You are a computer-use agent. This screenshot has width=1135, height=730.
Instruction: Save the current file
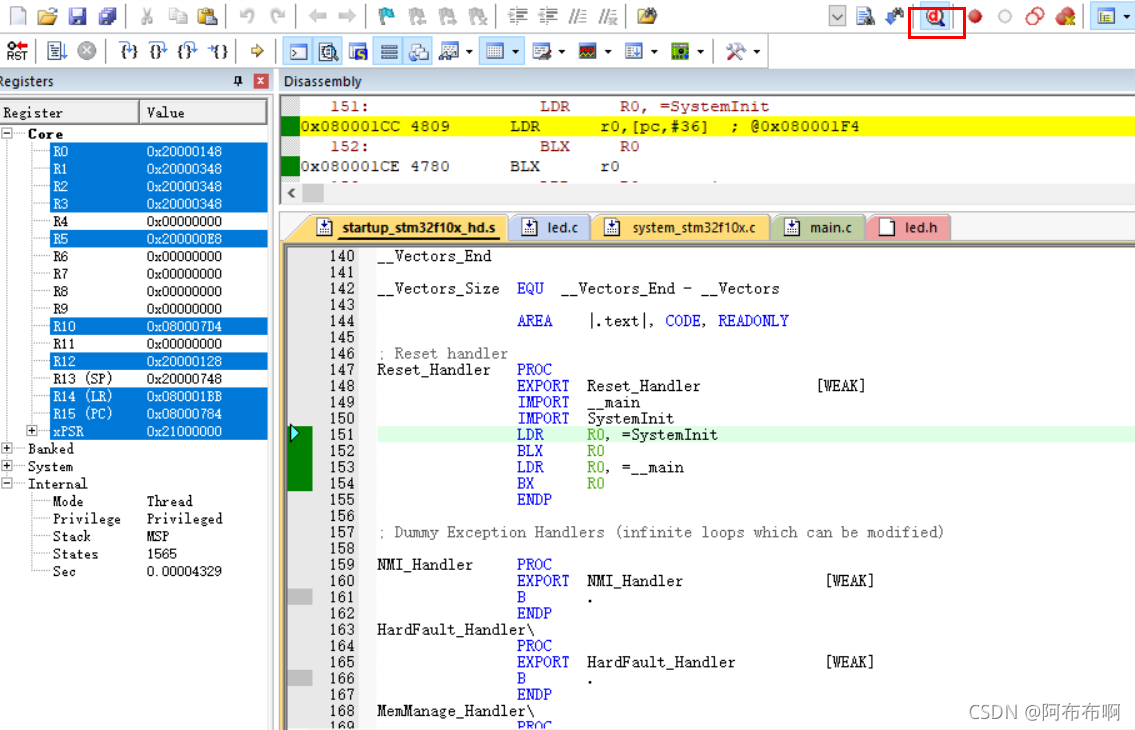77,16
